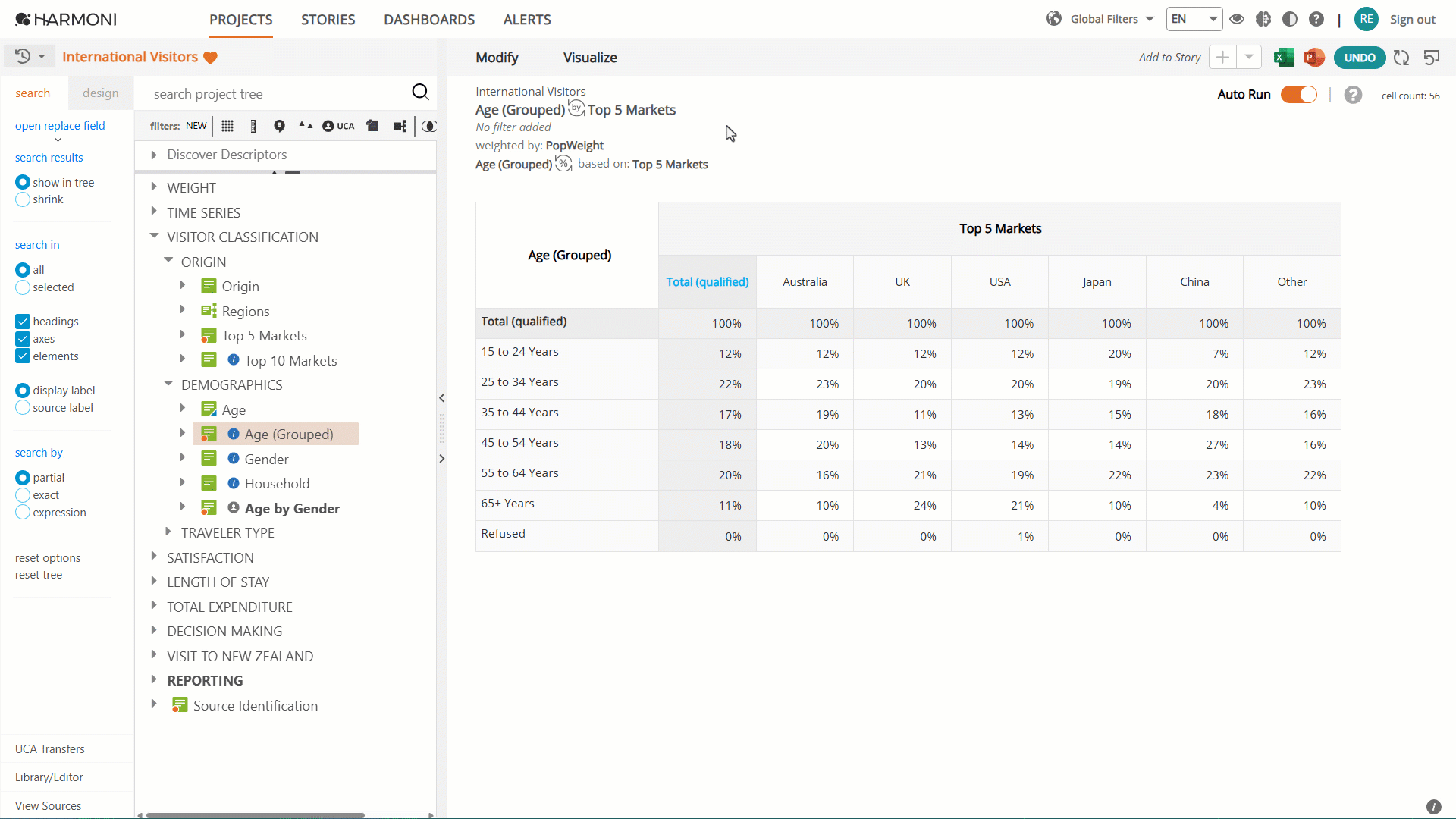This screenshot has height=819, width=1456.
Task: Click the Excel export icon
Action: (1284, 58)
